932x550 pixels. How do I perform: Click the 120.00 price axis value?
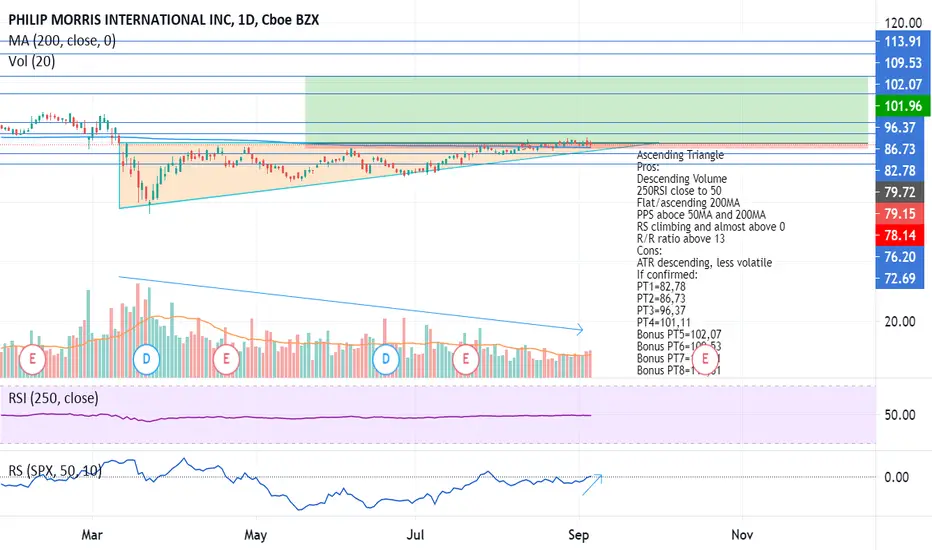[x=903, y=23]
